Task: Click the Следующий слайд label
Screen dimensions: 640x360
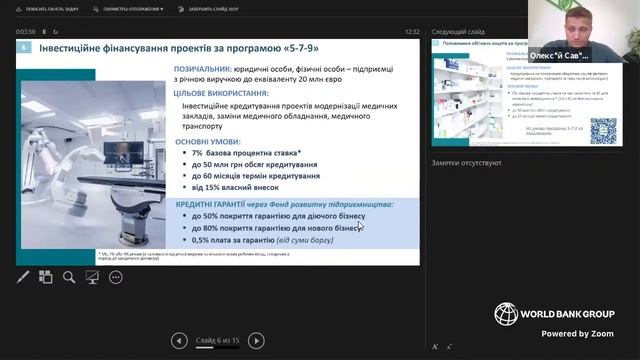Action: point(458,31)
